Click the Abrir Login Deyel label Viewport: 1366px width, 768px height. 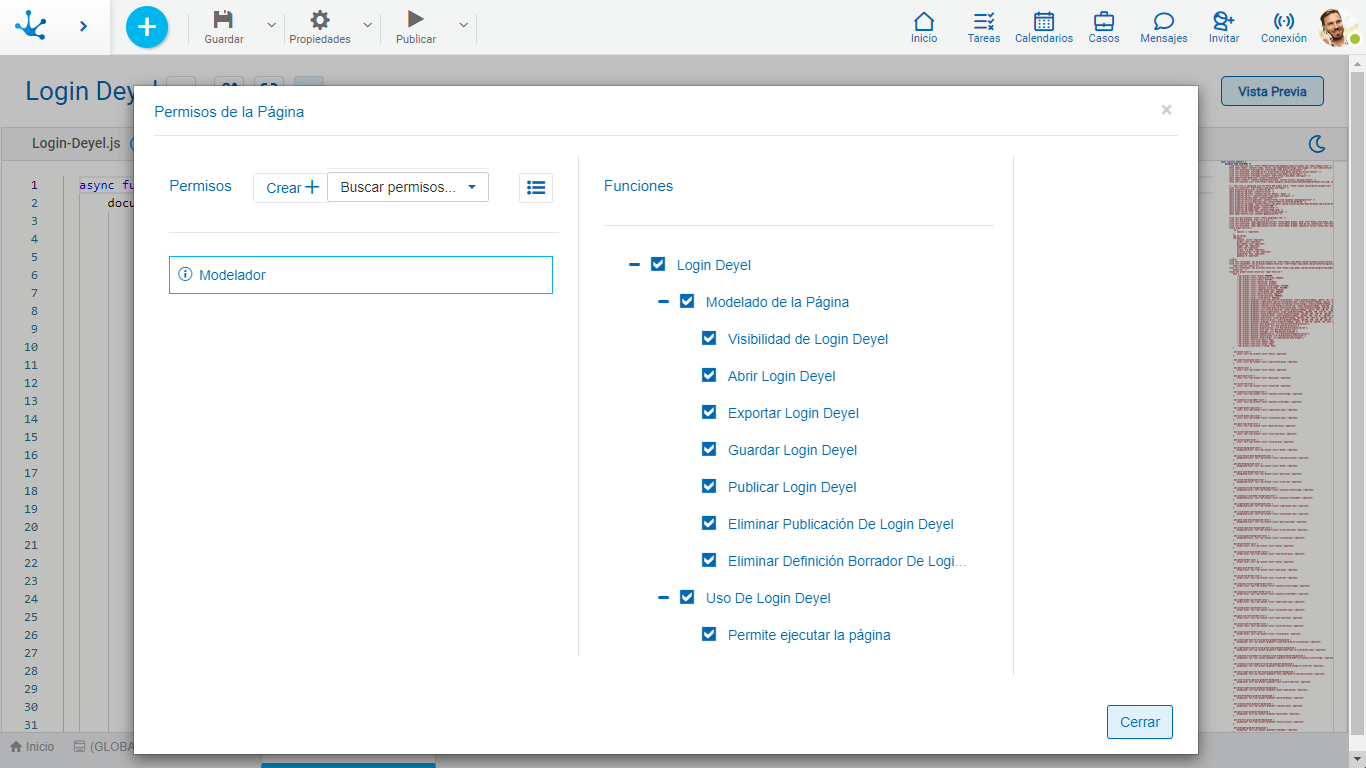pyautogui.click(x=782, y=376)
